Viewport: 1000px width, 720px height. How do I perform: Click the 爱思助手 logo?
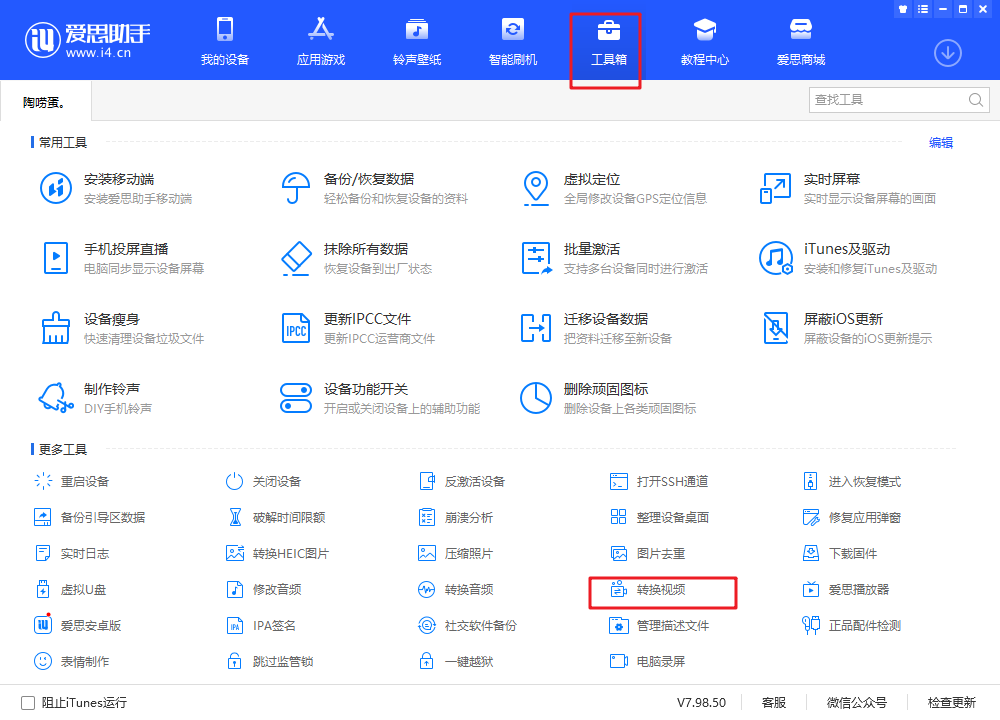[87, 40]
